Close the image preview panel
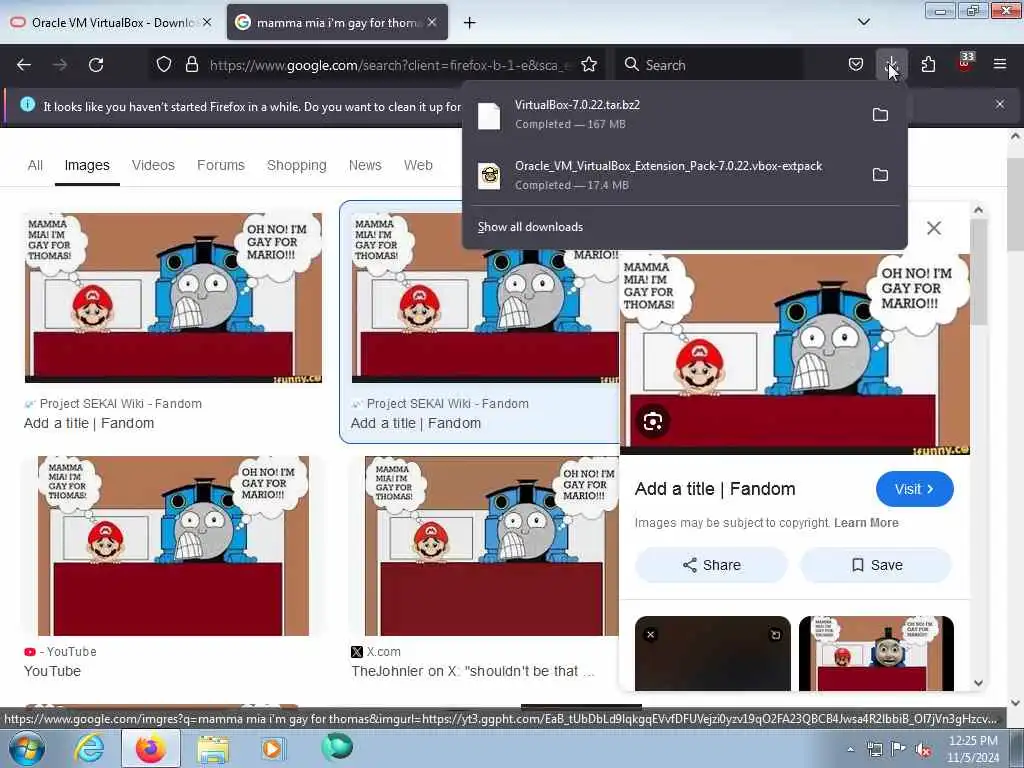This screenshot has width=1024, height=768. tap(934, 228)
